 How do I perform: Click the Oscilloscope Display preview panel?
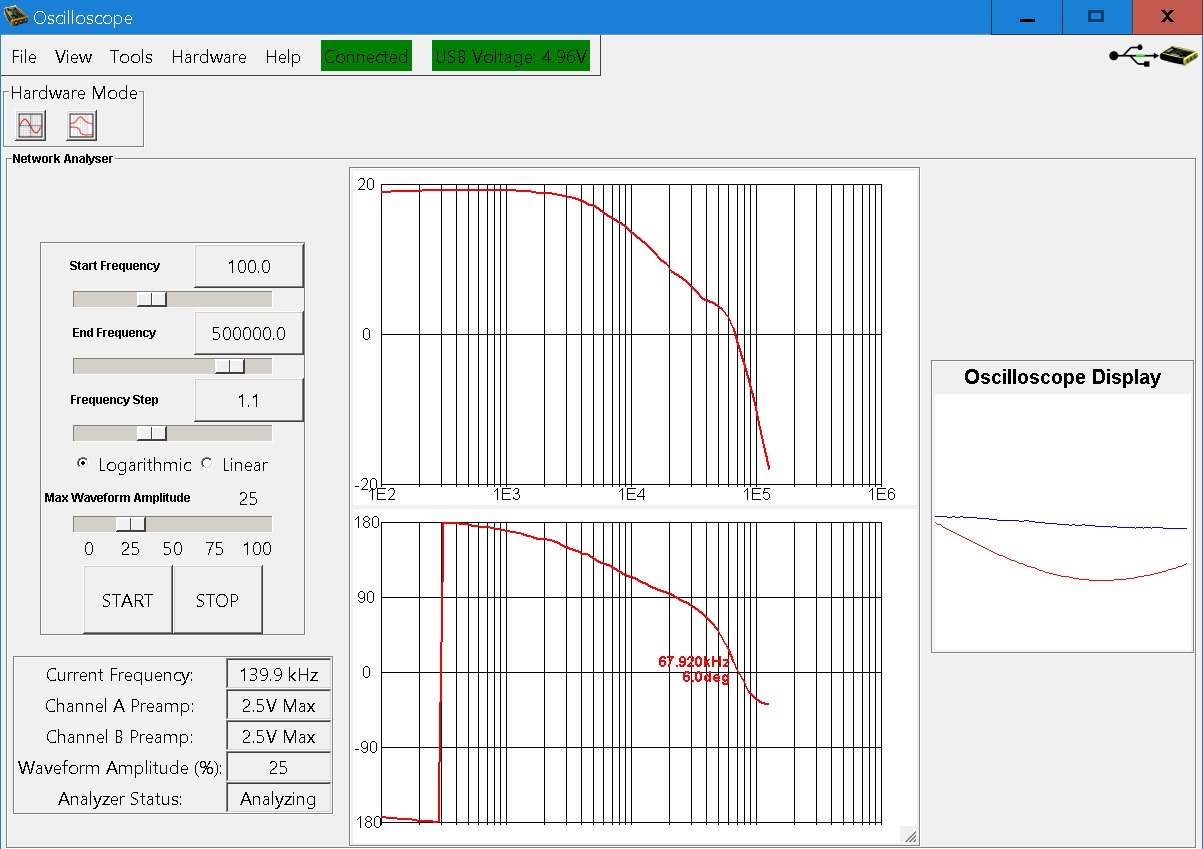coord(1062,520)
